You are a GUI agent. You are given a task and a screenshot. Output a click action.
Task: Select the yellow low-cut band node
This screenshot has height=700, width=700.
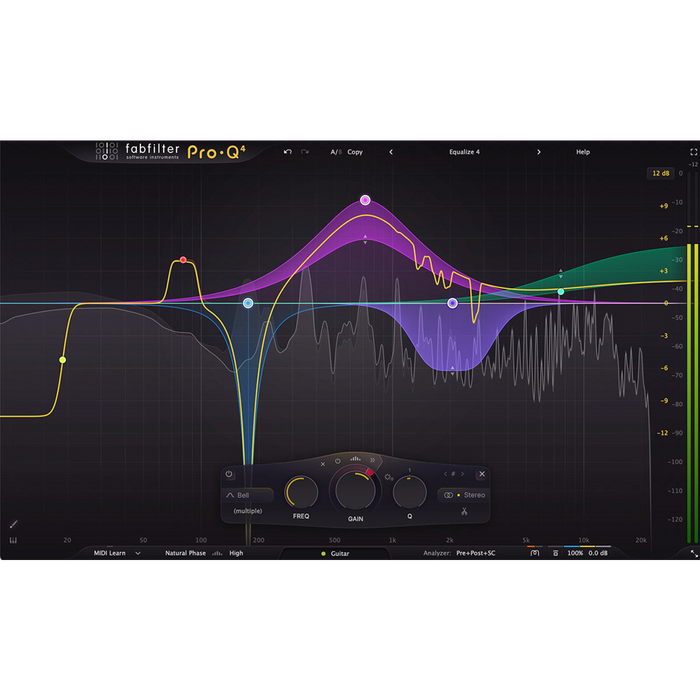click(62, 360)
